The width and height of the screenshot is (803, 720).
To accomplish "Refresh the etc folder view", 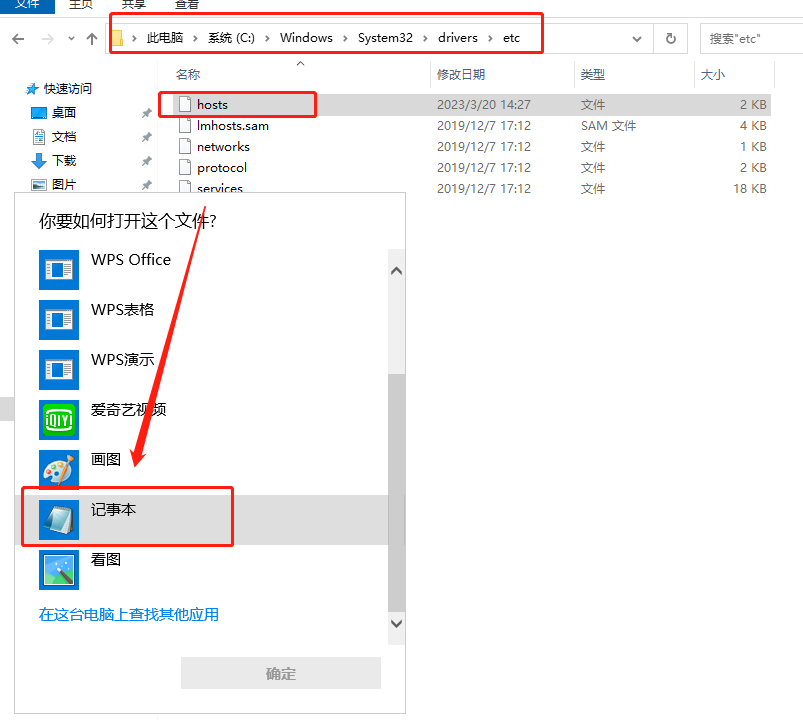I will pyautogui.click(x=670, y=38).
